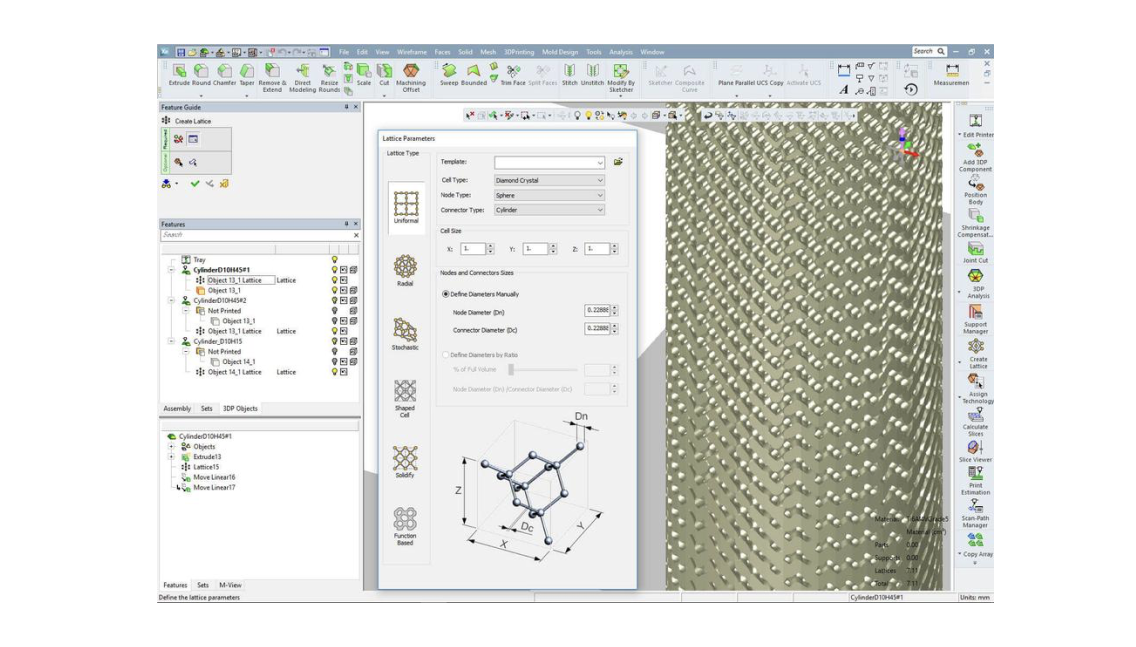Toggle visibility lightbulb for Object 14_1

tap(335, 362)
